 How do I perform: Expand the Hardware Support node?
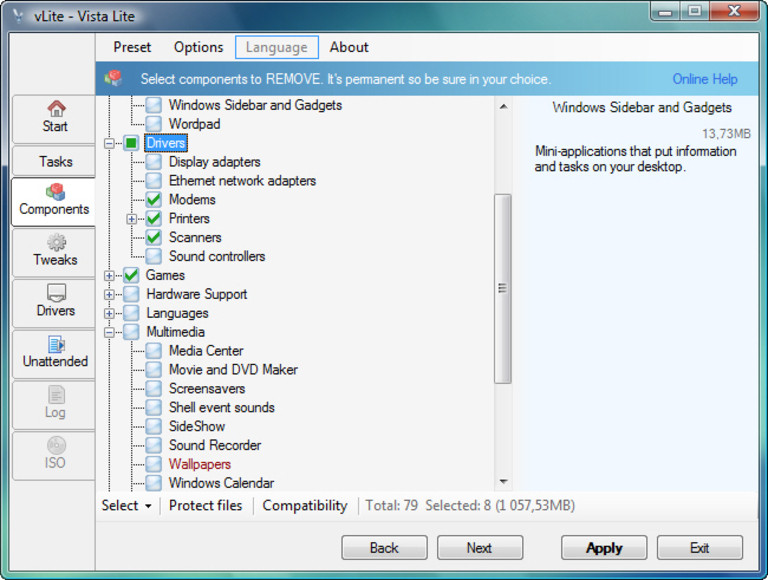[109, 294]
